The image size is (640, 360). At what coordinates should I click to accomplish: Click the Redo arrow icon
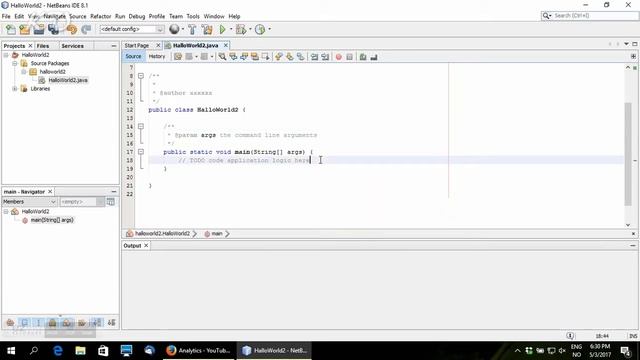pyautogui.click(x=86, y=29)
